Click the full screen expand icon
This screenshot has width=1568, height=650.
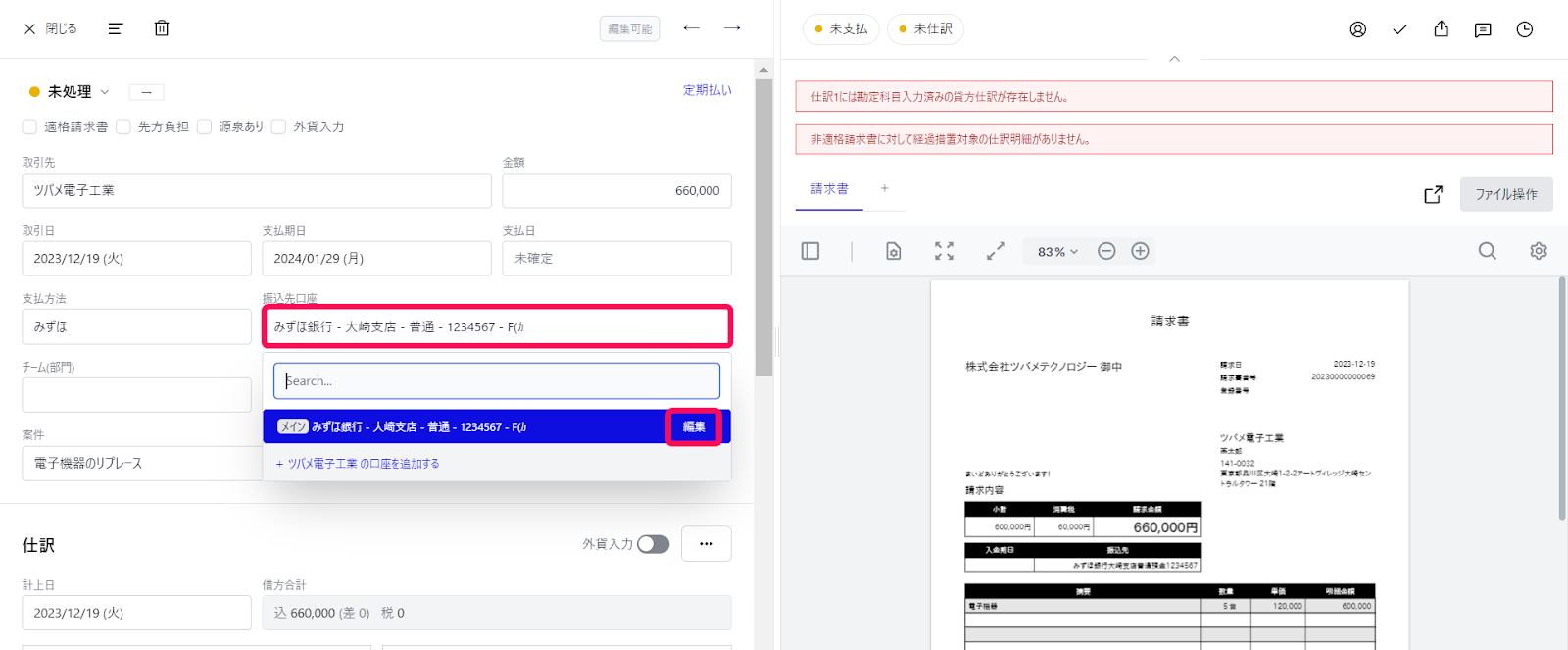pos(996,251)
